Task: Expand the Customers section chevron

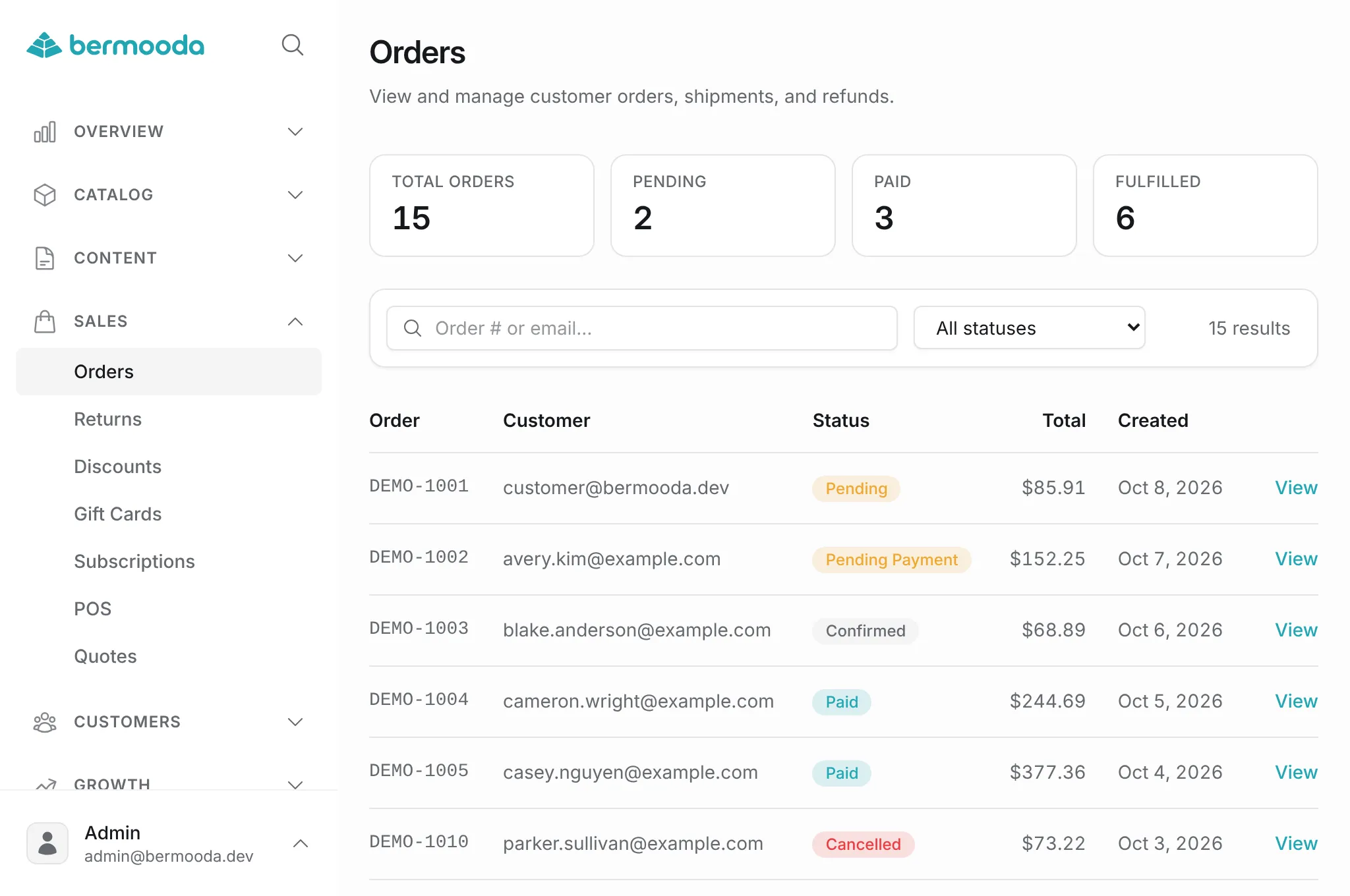Action: tap(295, 722)
